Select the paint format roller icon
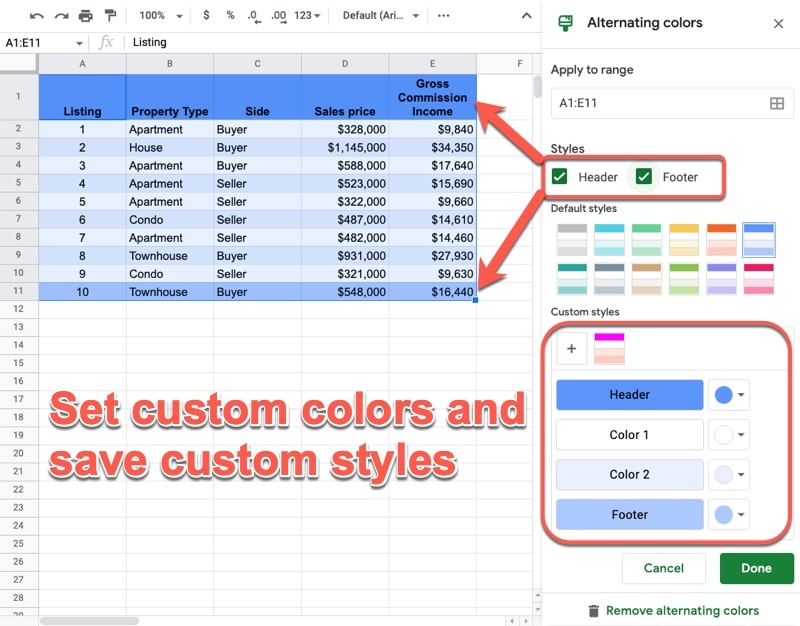800x626 pixels. [x=110, y=16]
